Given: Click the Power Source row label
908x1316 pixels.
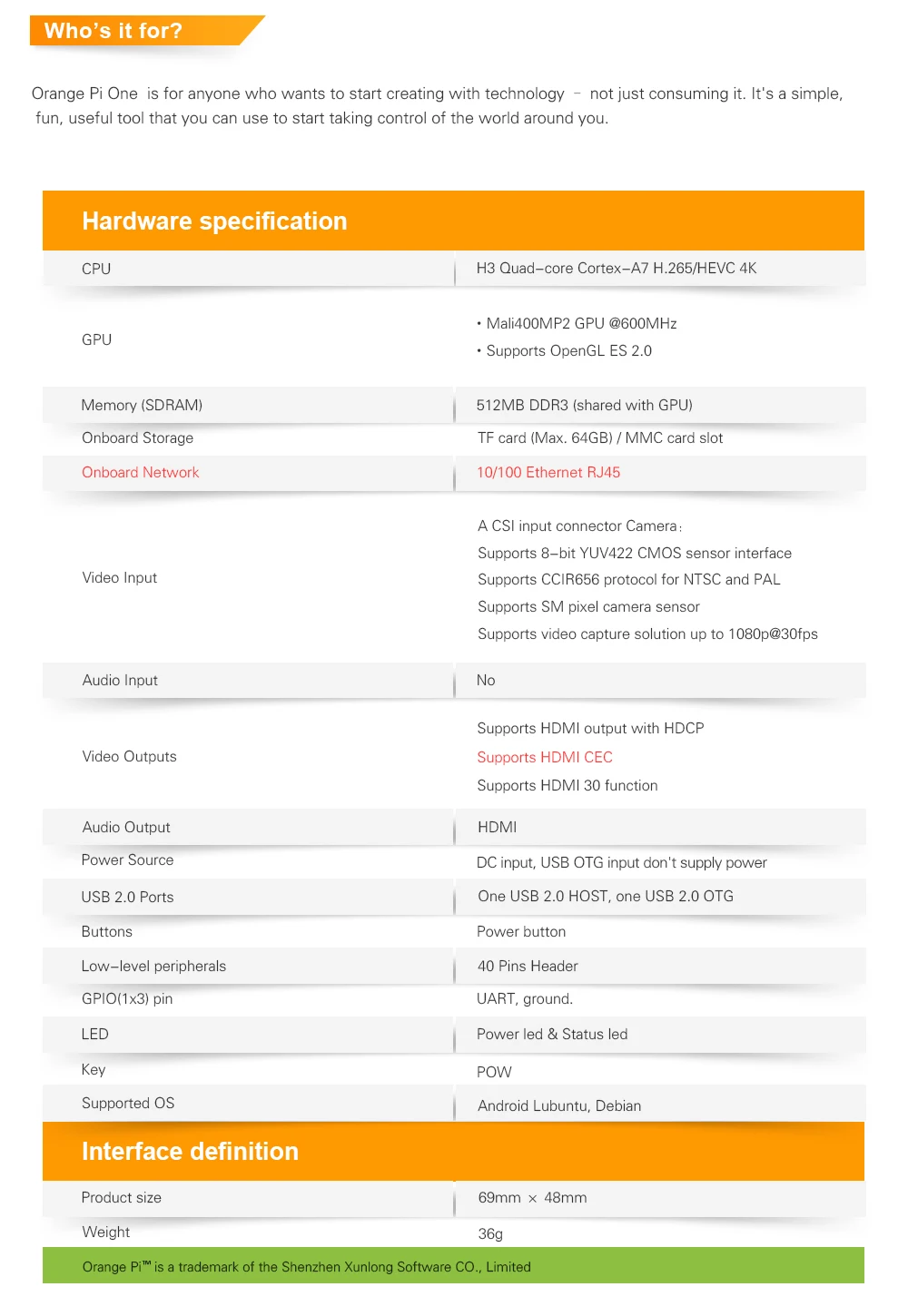Looking at the screenshot, I should pos(127,860).
